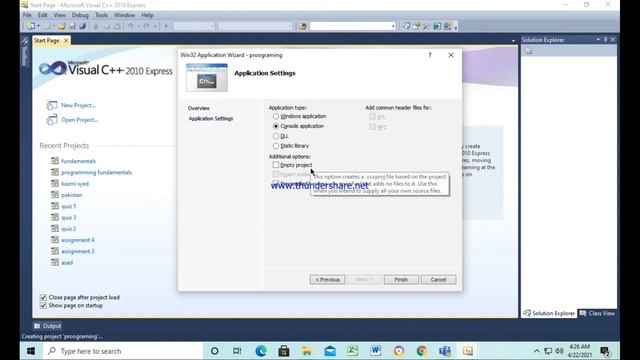Screen dimensions: 640x360
Task: Click the Start Page green toolbar icon
Action: 437,26
